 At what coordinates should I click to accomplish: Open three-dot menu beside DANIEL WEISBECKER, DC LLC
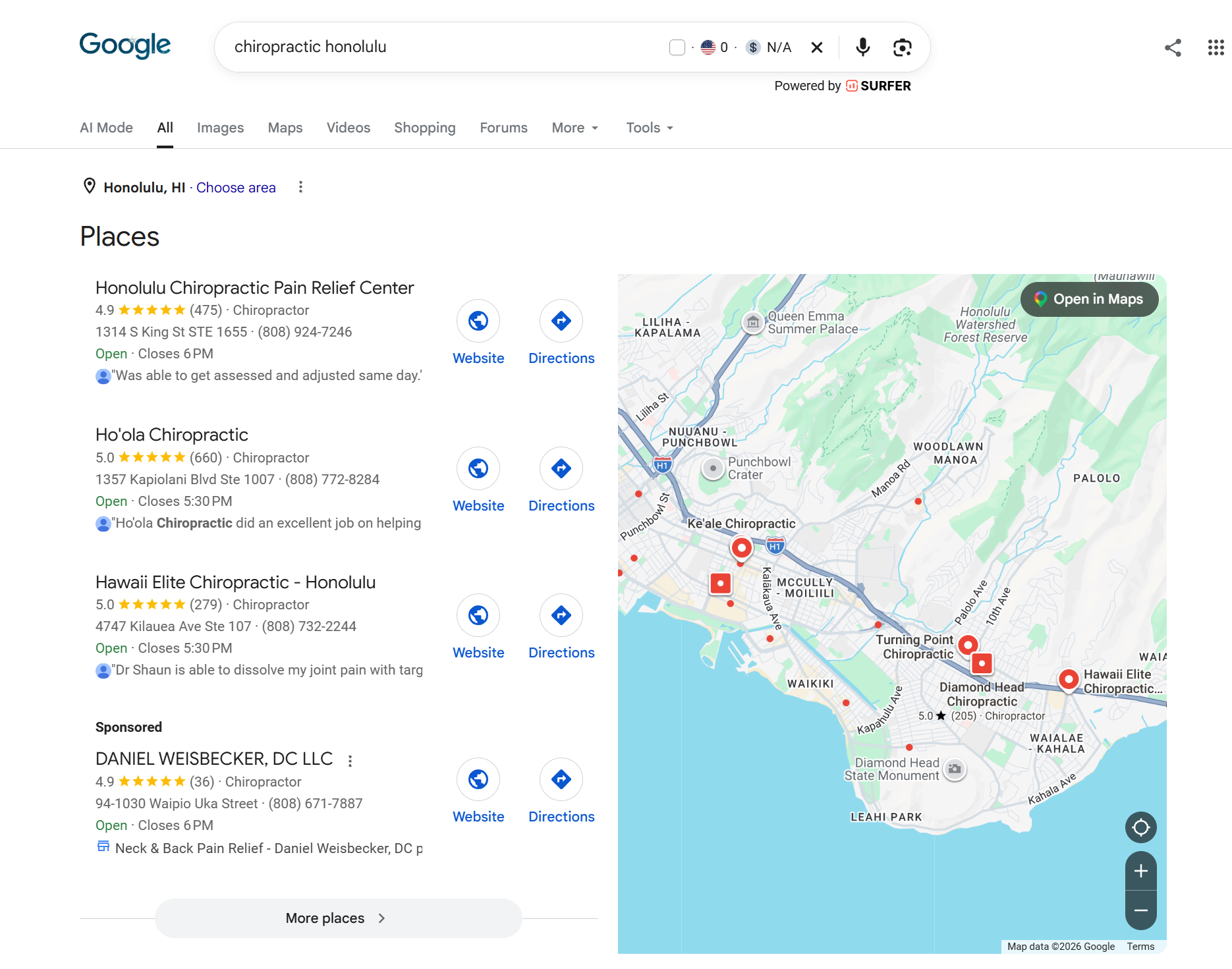tap(350, 761)
